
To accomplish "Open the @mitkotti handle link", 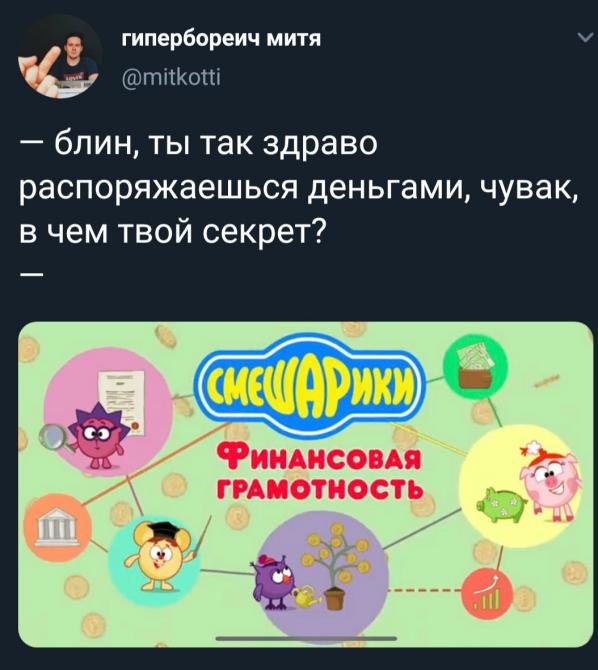I will pos(171,78).
